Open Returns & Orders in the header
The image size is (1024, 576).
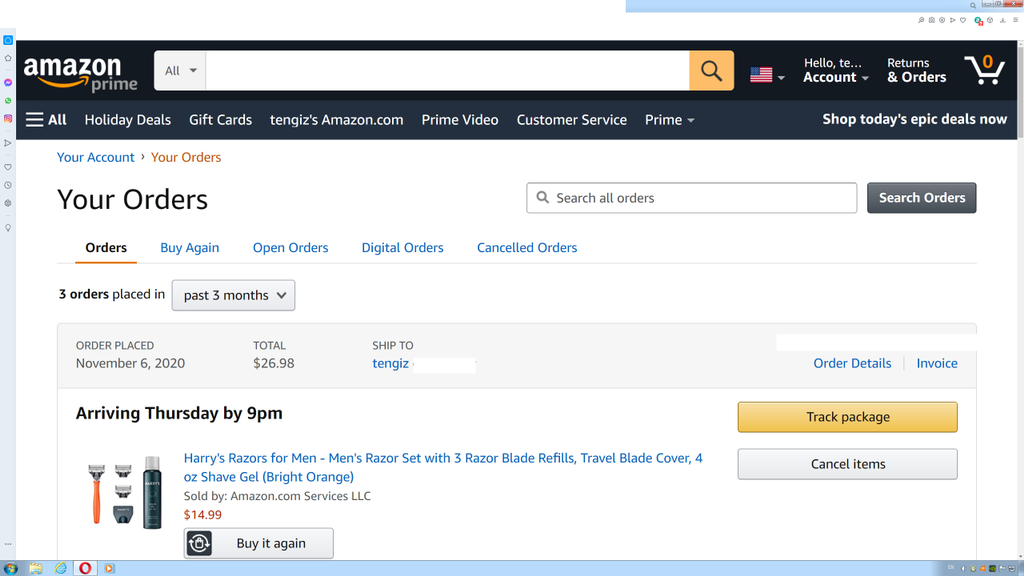(916, 71)
